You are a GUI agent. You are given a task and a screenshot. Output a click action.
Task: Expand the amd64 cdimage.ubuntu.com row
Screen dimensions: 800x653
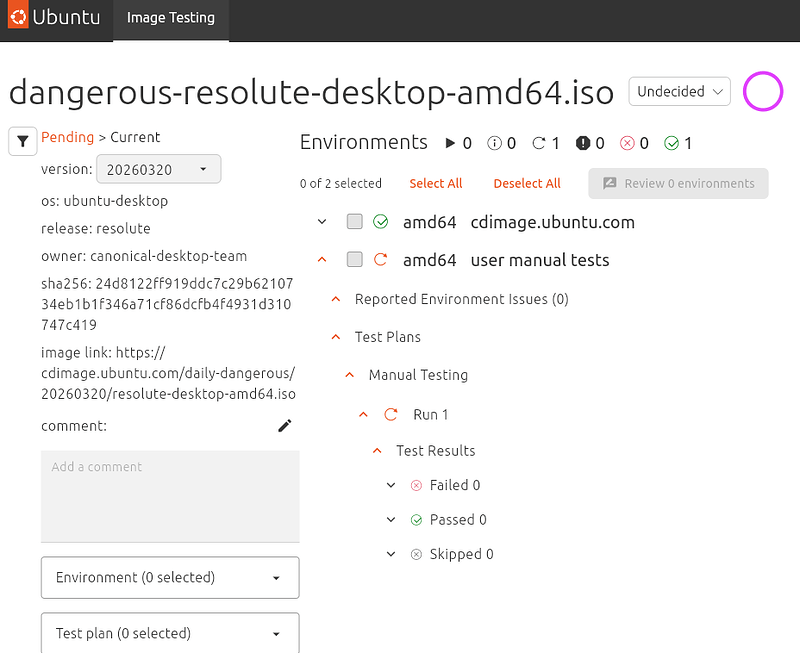click(x=322, y=222)
